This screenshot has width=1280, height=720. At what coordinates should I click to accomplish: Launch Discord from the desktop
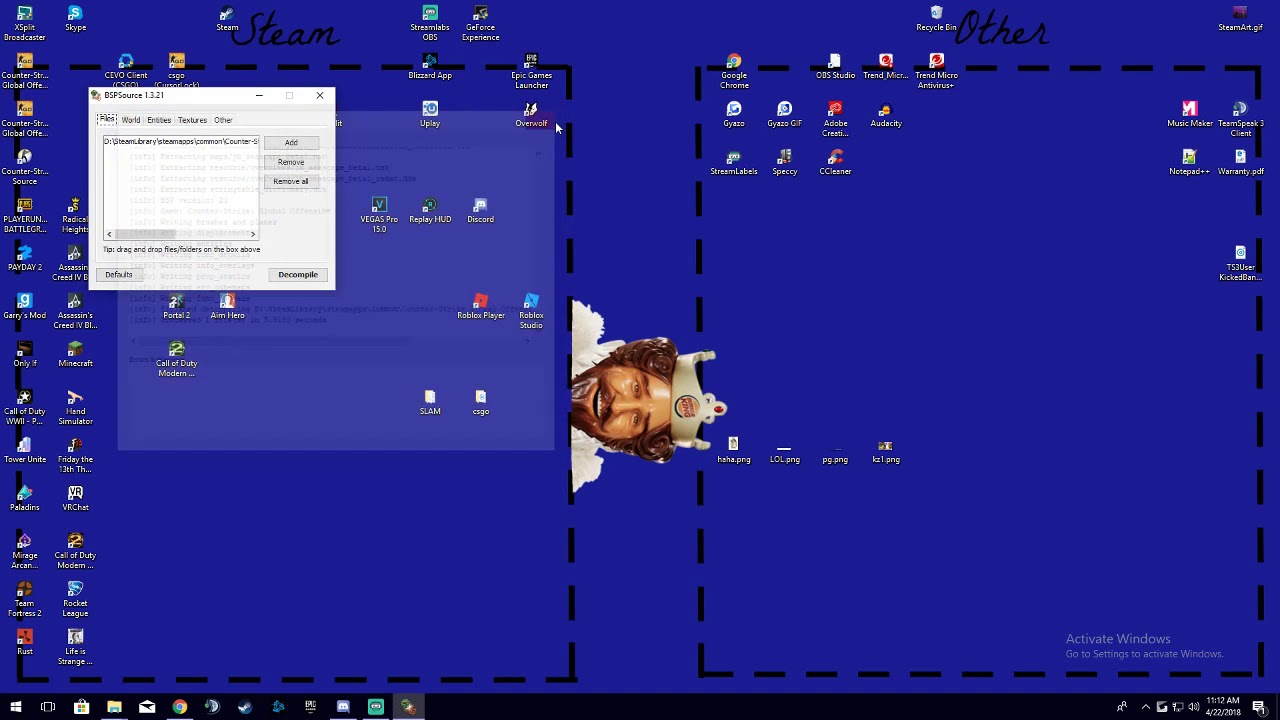point(480,211)
